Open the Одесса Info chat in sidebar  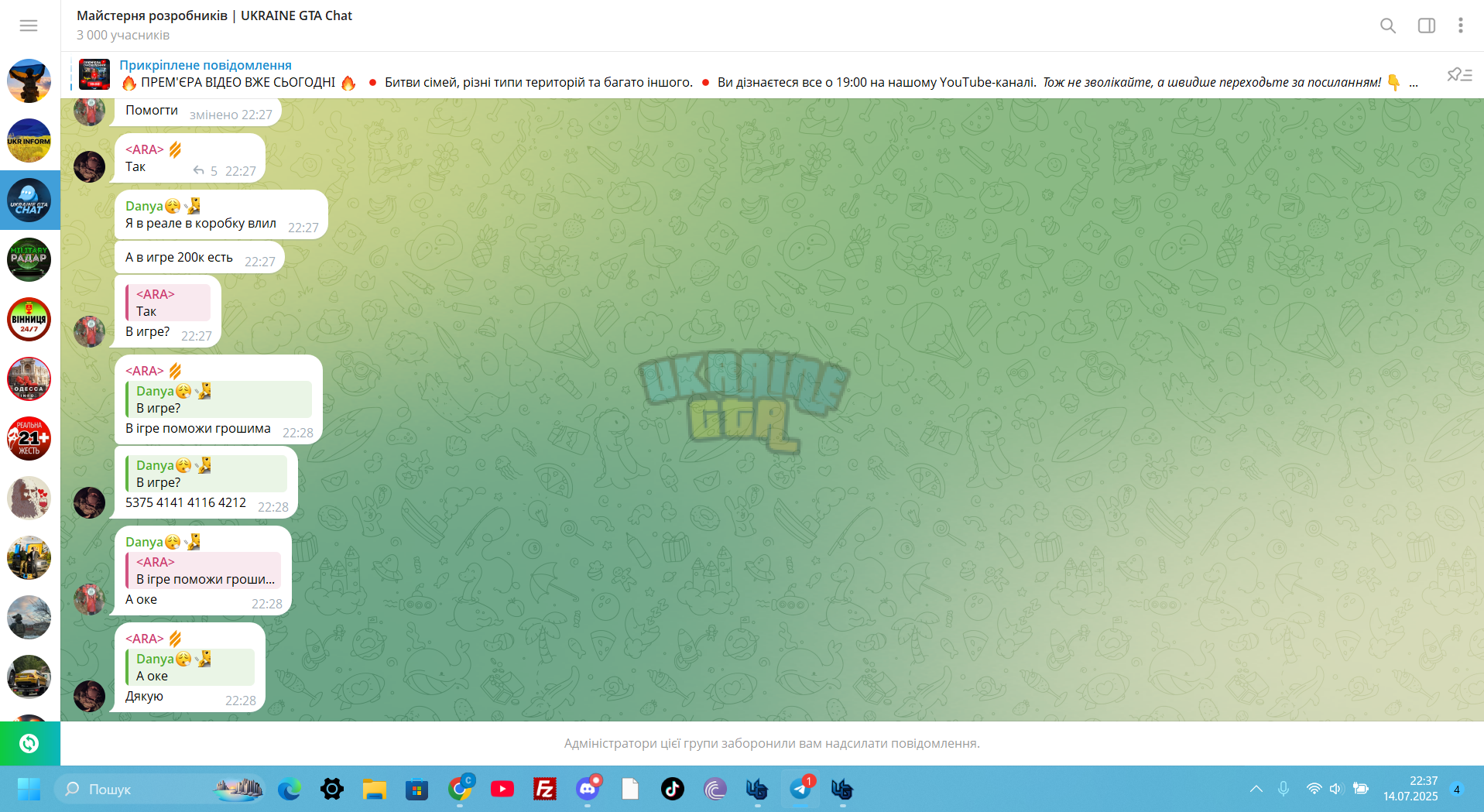click(29, 379)
